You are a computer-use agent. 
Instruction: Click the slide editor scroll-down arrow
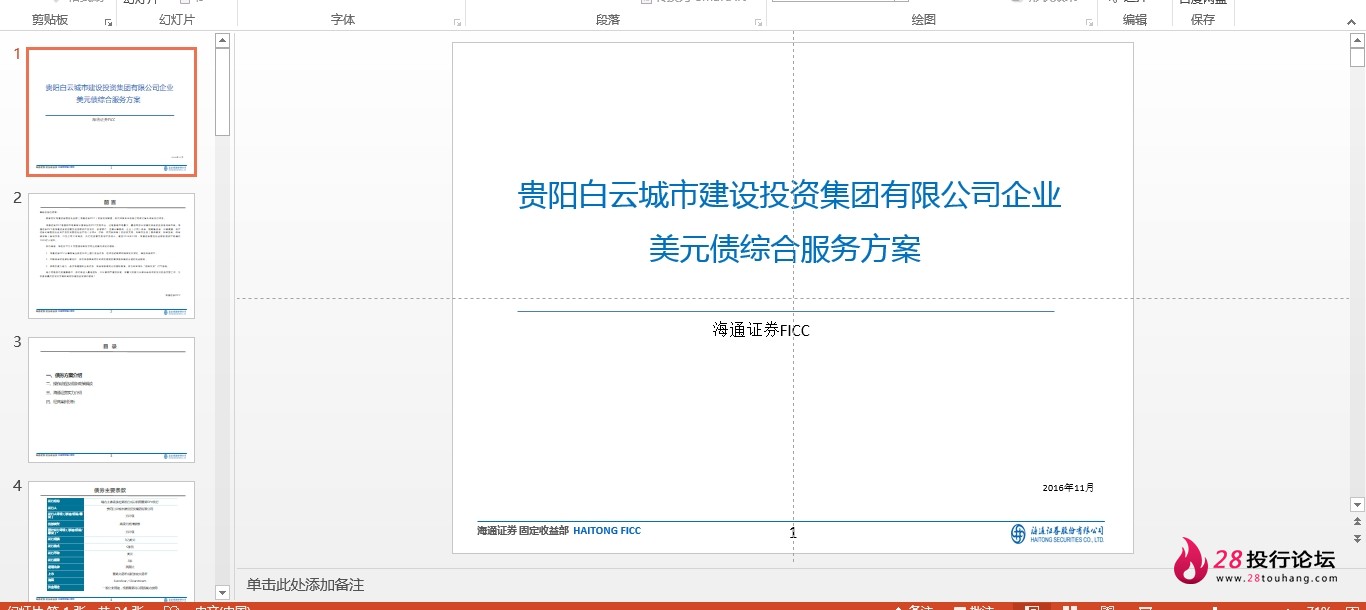pos(1357,505)
